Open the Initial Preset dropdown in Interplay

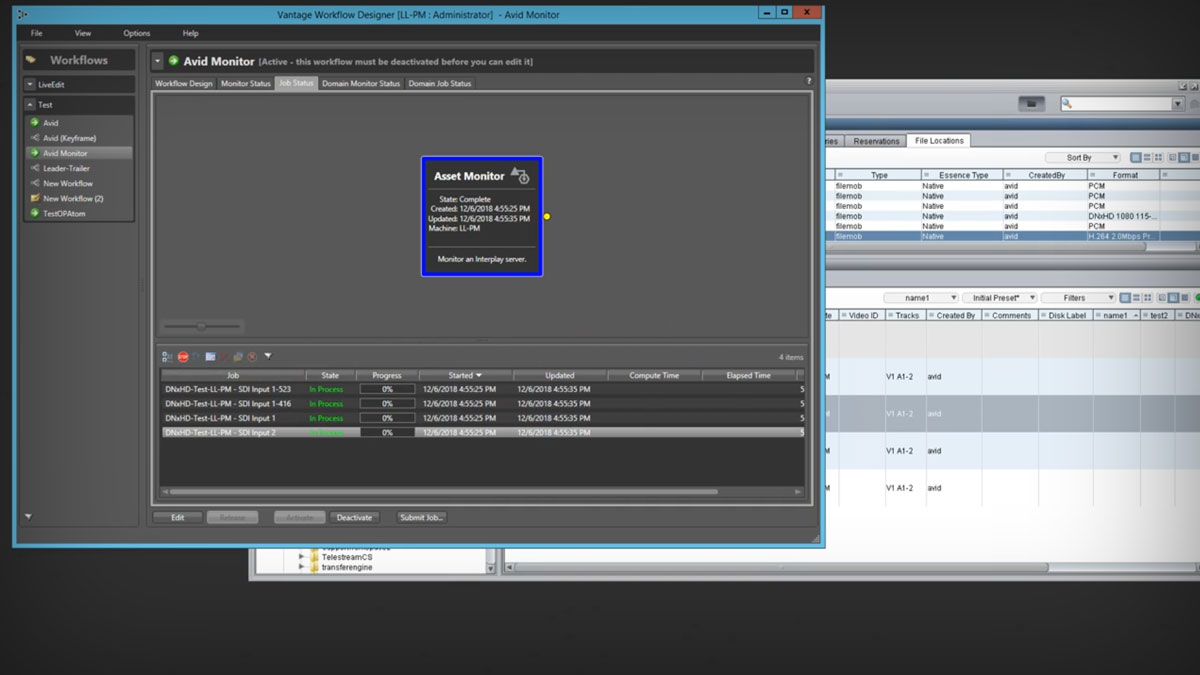(x=998, y=298)
